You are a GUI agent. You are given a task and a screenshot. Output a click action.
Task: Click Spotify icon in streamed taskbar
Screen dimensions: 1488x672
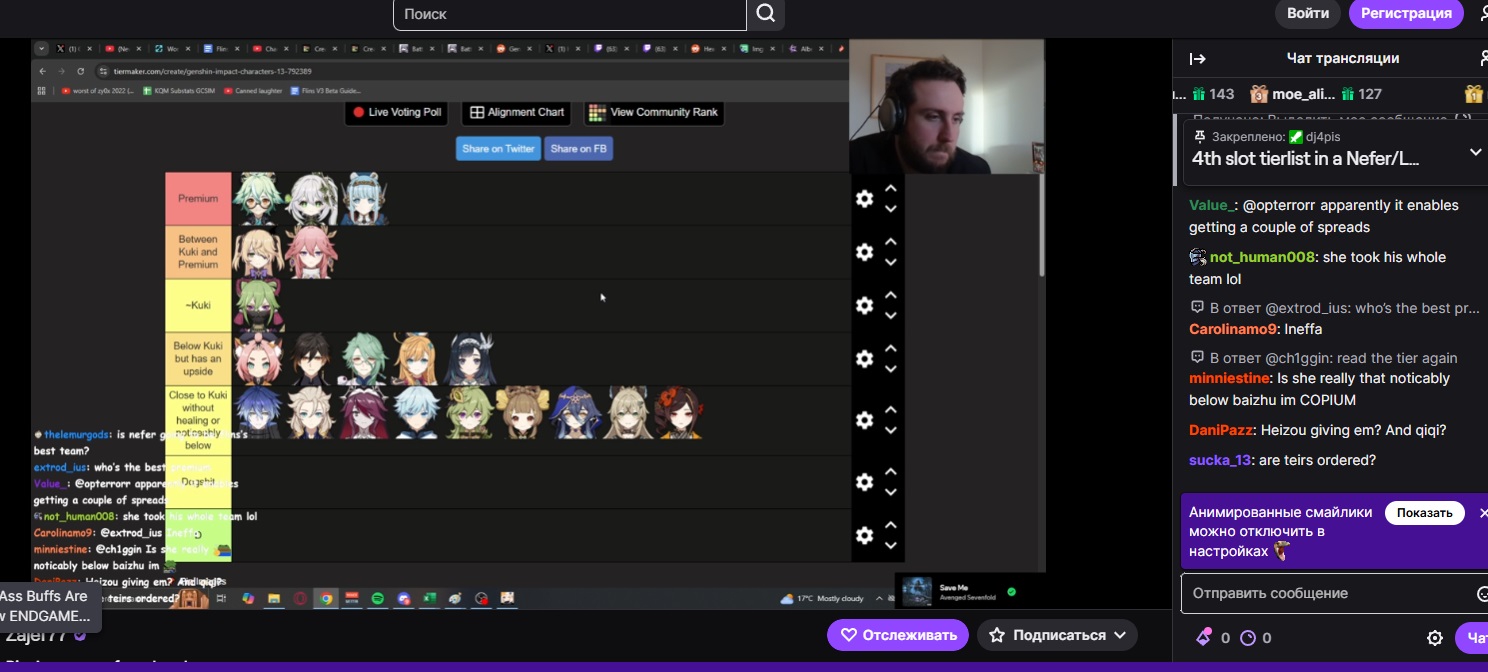[378, 599]
